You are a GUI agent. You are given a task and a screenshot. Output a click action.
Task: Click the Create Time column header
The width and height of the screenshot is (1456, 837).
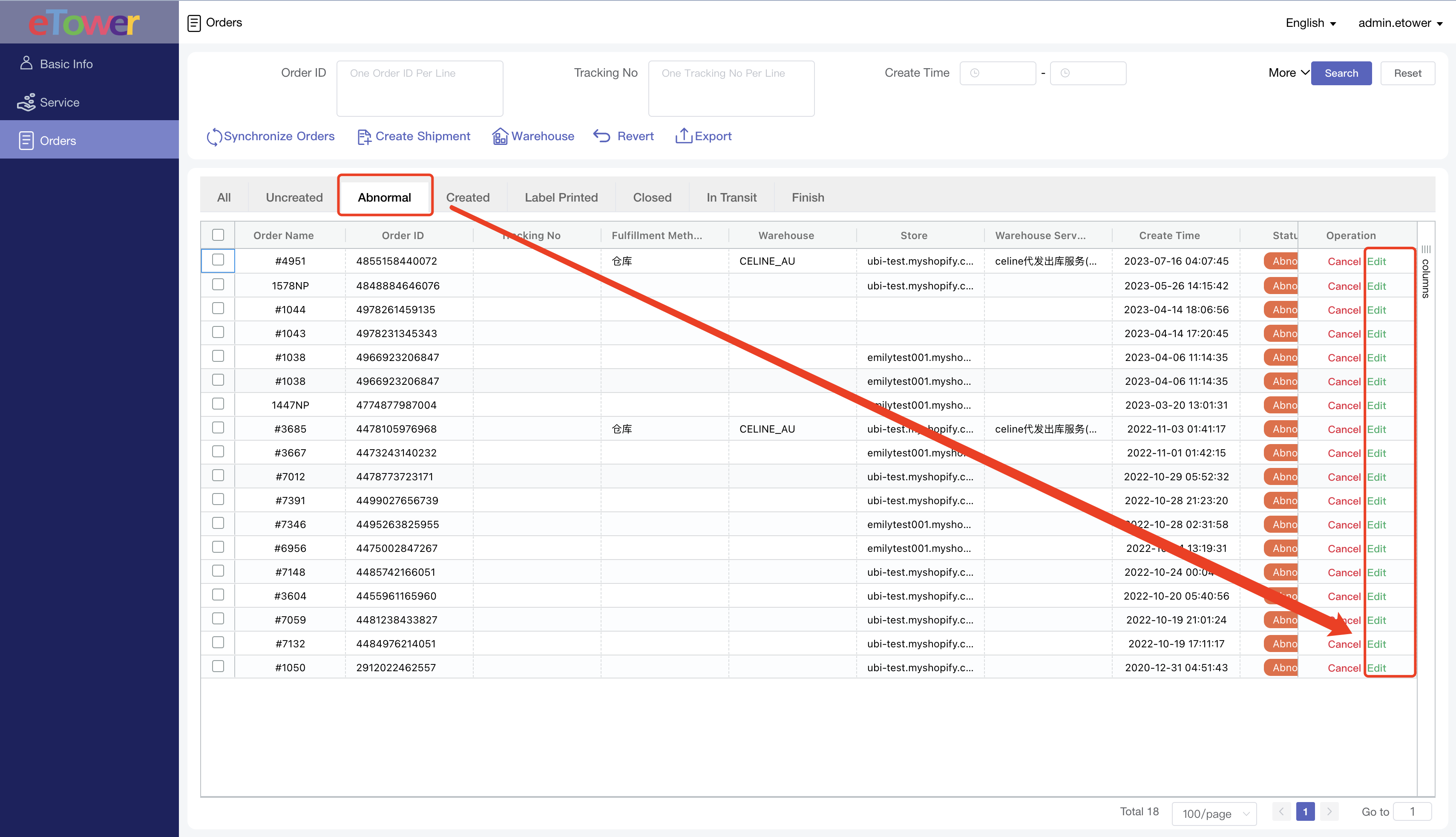point(1169,235)
